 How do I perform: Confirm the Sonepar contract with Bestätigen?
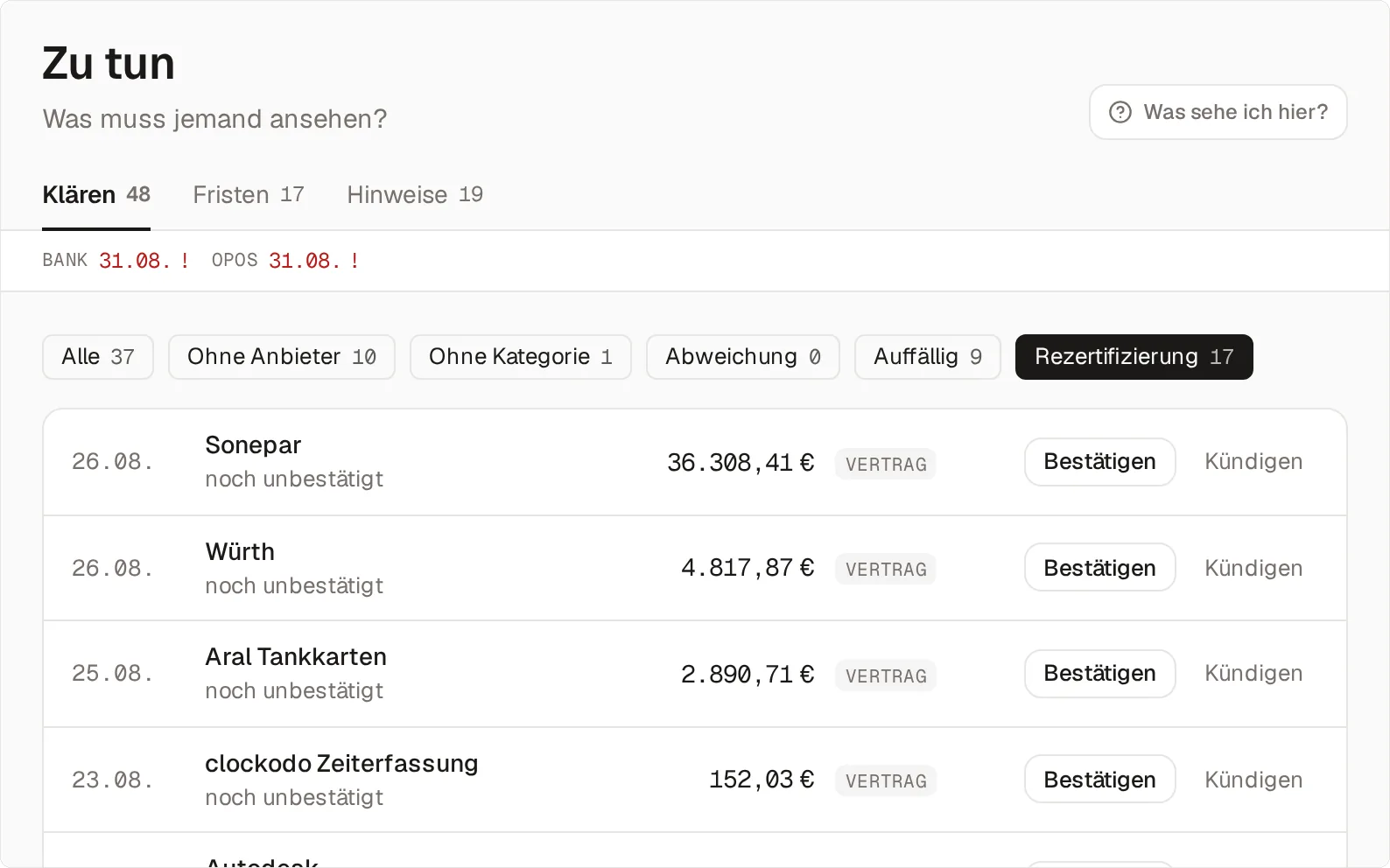[x=1100, y=462]
